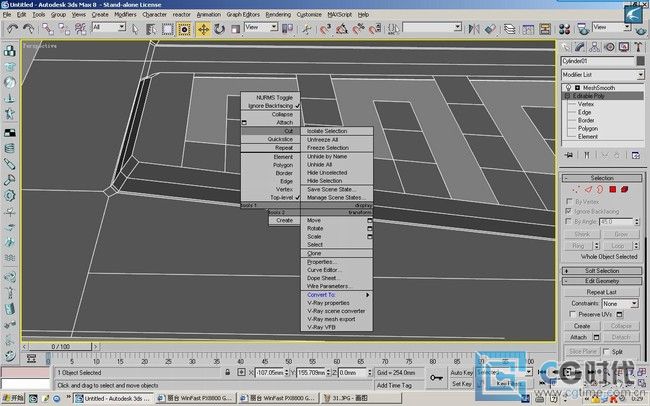This screenshot has width=650, height=406.
Task: Open the reference coordinate View dropdown
Action: (261, 27)
